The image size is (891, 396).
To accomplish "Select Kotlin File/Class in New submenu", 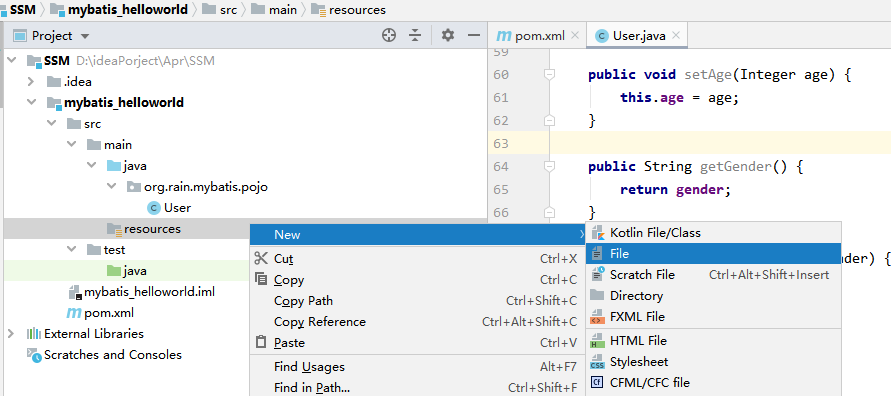I will click(x=714, y=232).
